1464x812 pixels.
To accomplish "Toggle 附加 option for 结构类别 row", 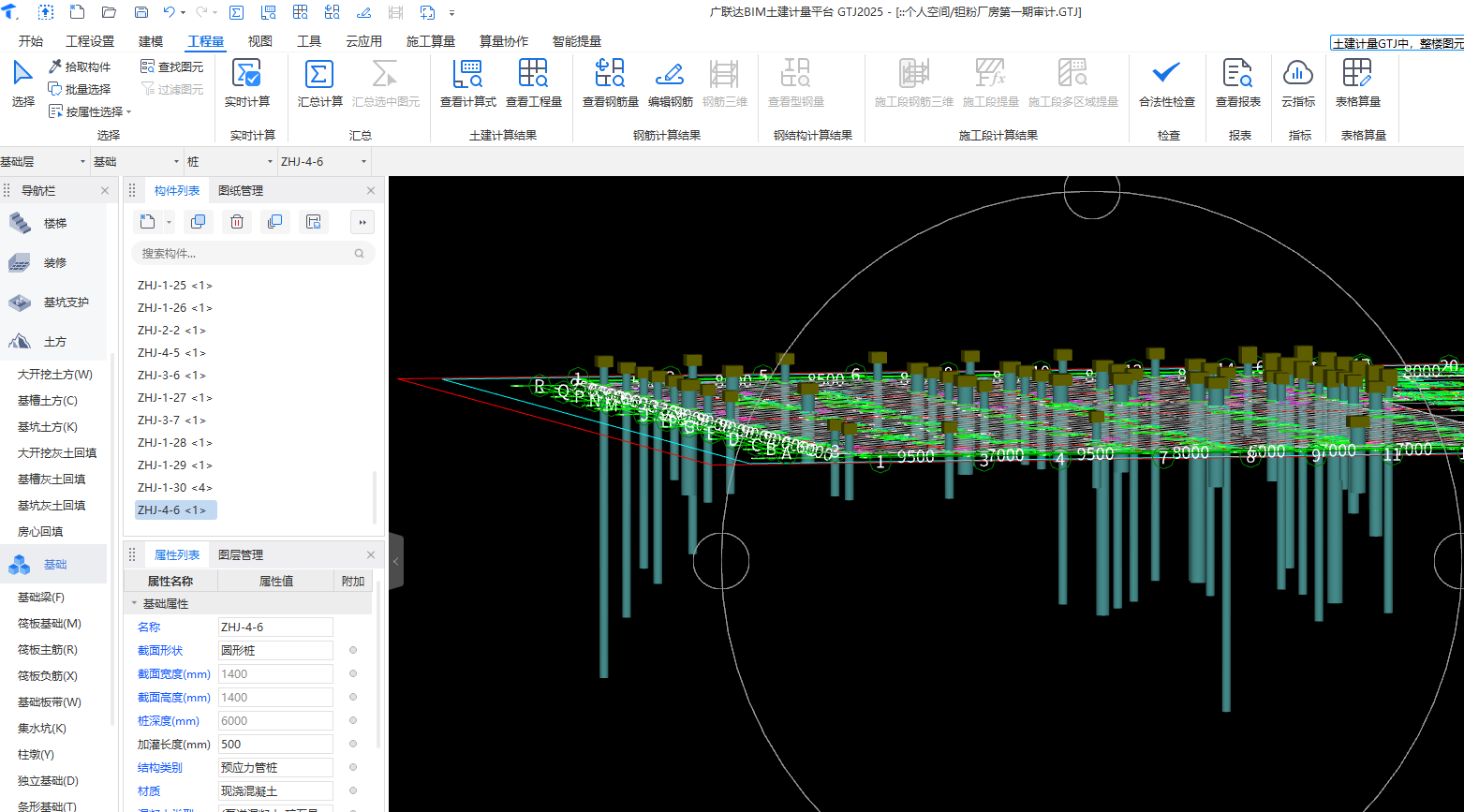I will click(x=353, y=767).
